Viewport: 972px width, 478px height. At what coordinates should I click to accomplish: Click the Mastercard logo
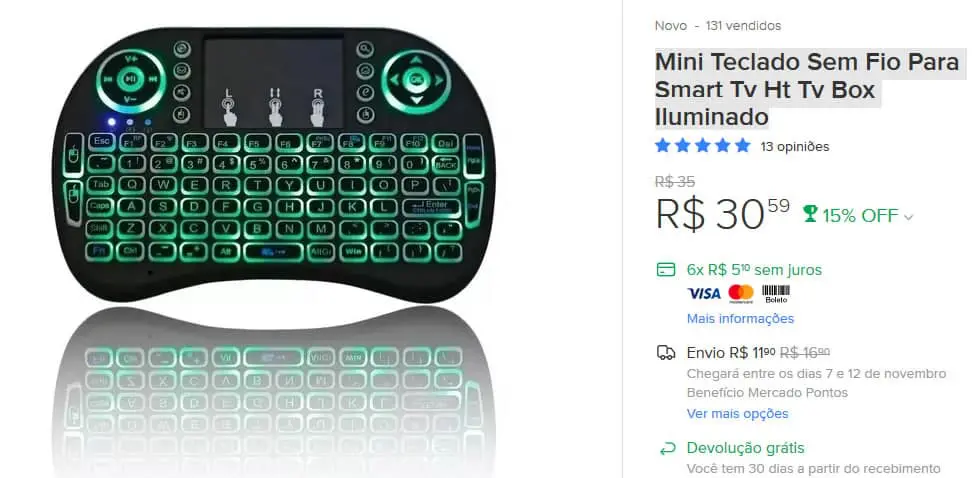pos(741,293)
